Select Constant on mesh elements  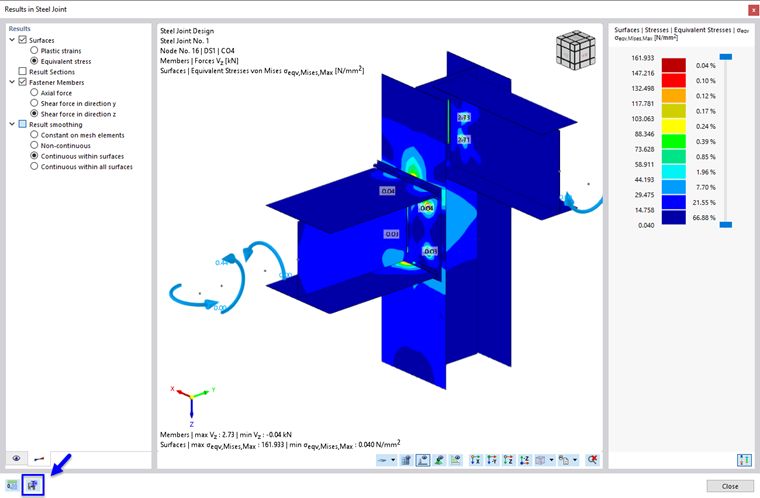coord(34,135)
